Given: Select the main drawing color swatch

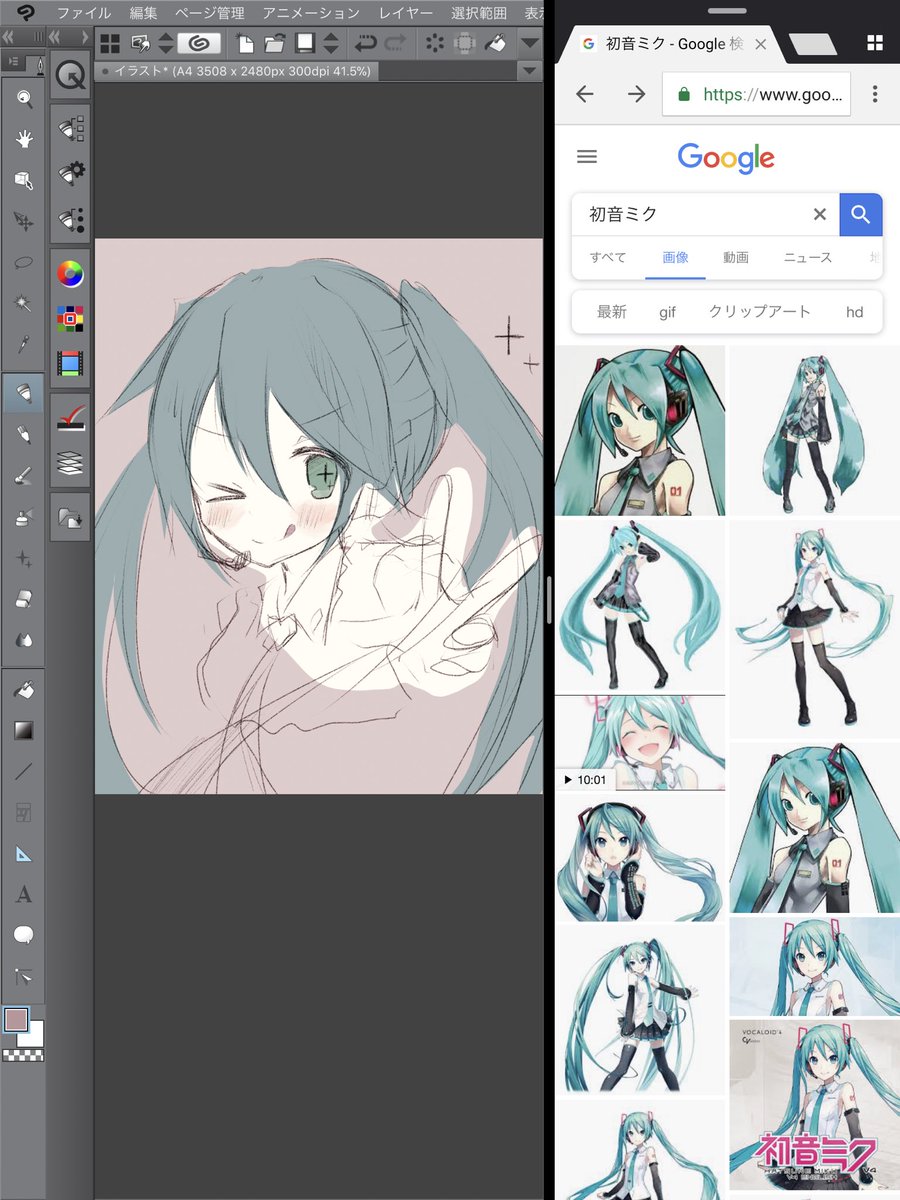Looking at the screenshot, I should pos(16,1019).
